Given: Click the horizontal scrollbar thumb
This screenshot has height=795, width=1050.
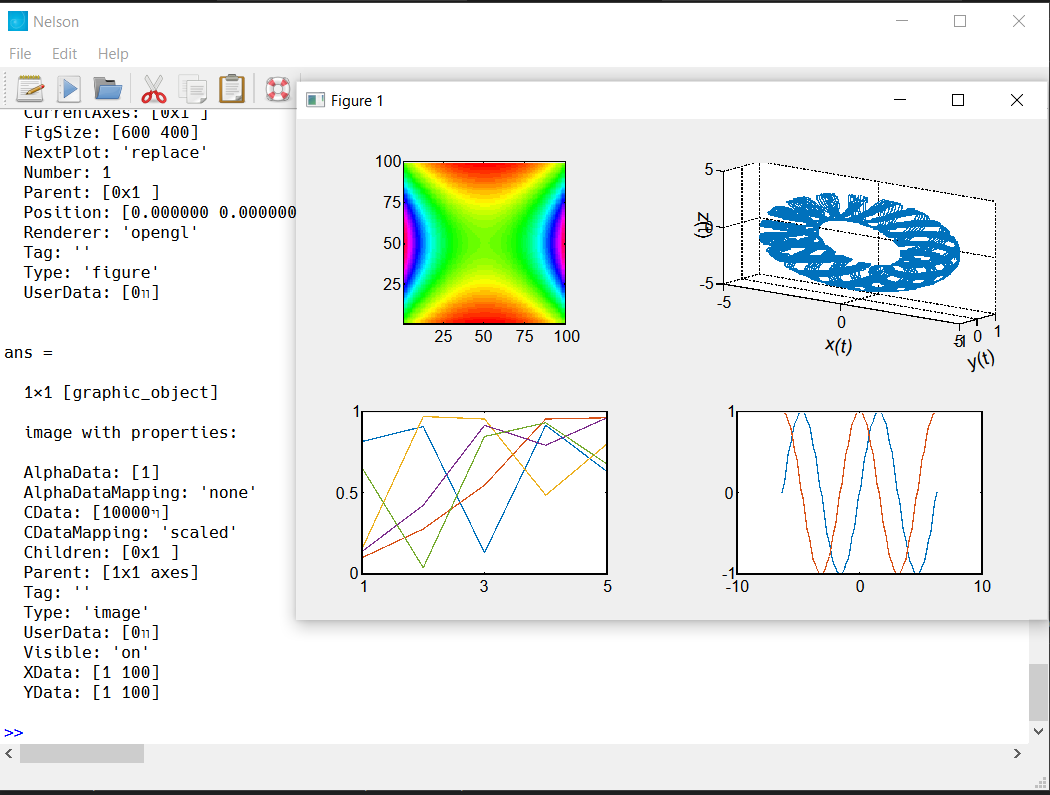Looking at the screenshot, I should [82, 753].
